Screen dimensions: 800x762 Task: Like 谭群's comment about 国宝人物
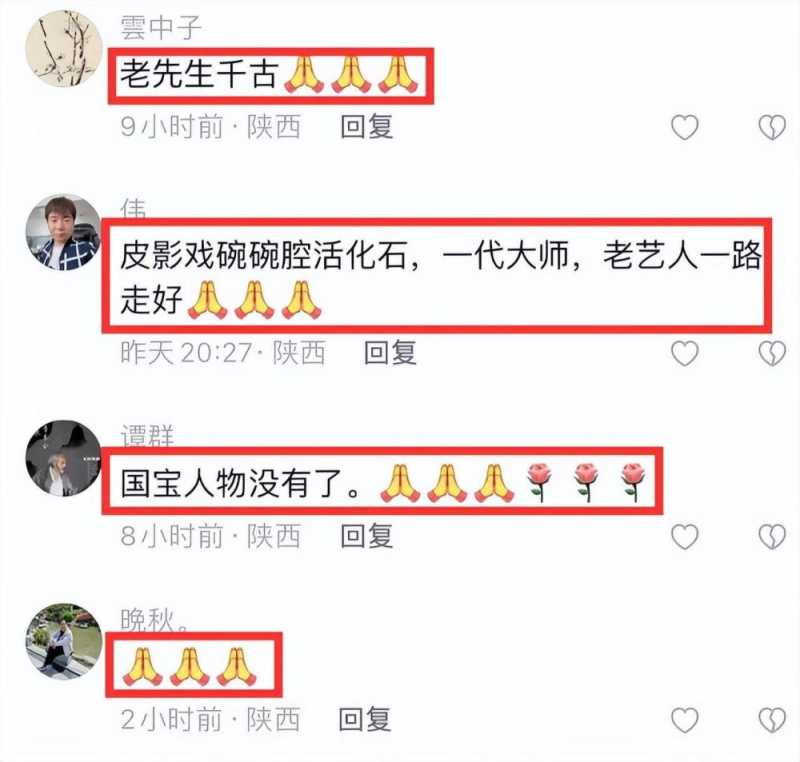click(684, 537)
